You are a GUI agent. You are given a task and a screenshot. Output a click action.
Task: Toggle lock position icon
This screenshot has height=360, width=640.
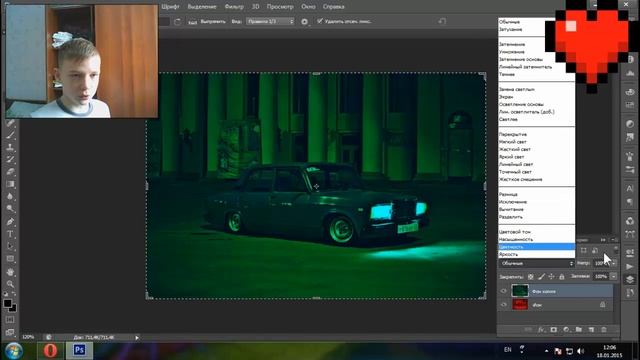[551, 277]
